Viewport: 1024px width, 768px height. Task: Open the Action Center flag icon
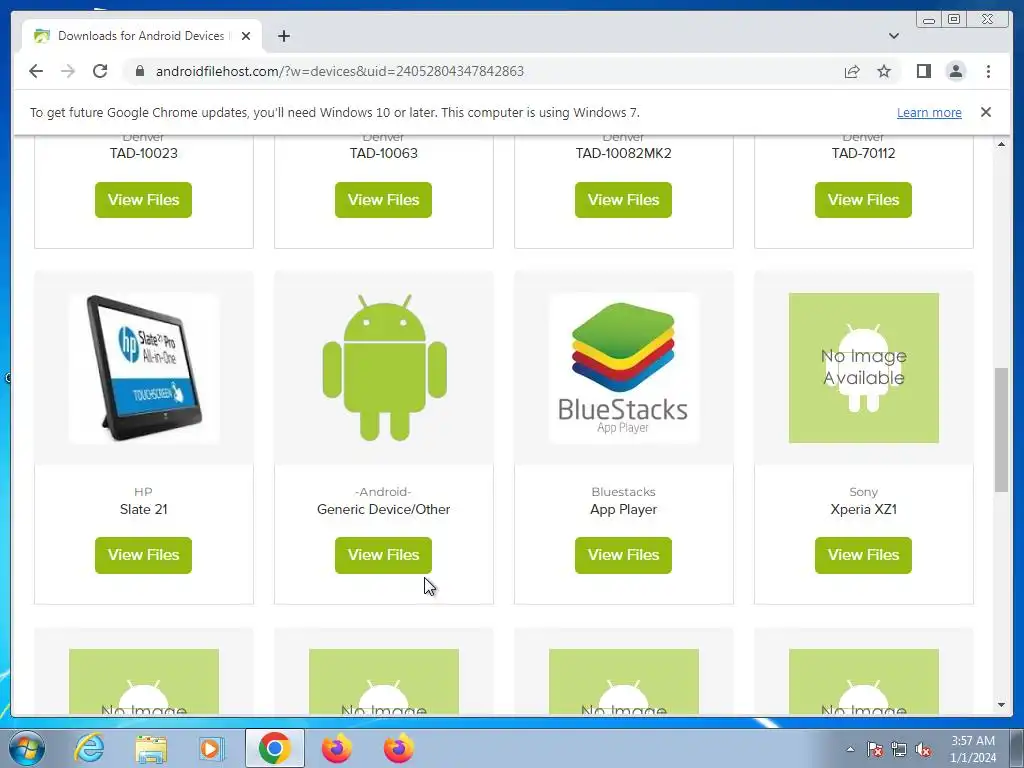click(874, 749)
